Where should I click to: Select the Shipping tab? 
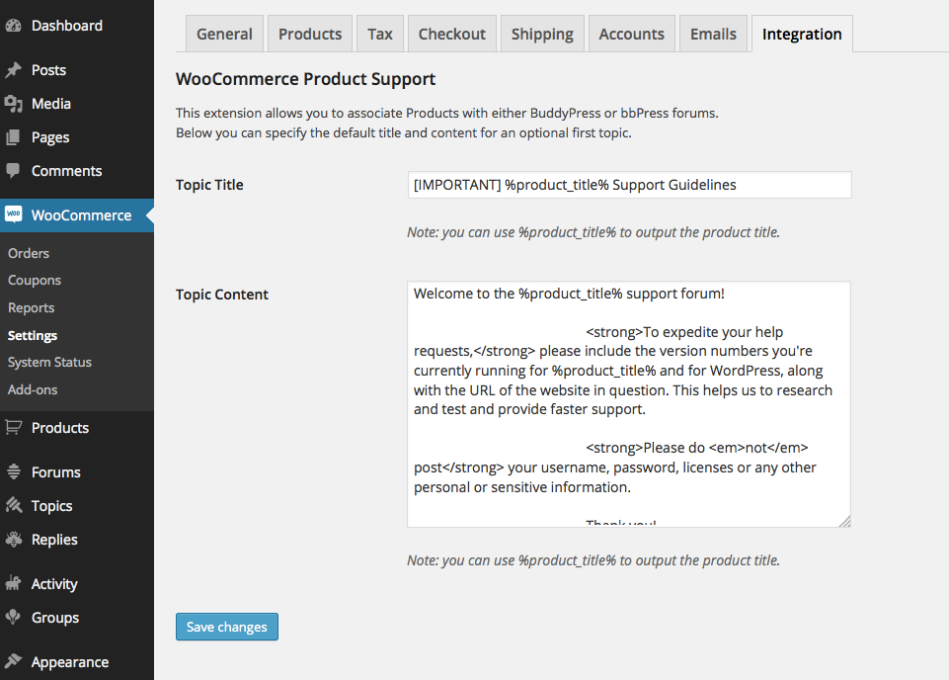542,34
